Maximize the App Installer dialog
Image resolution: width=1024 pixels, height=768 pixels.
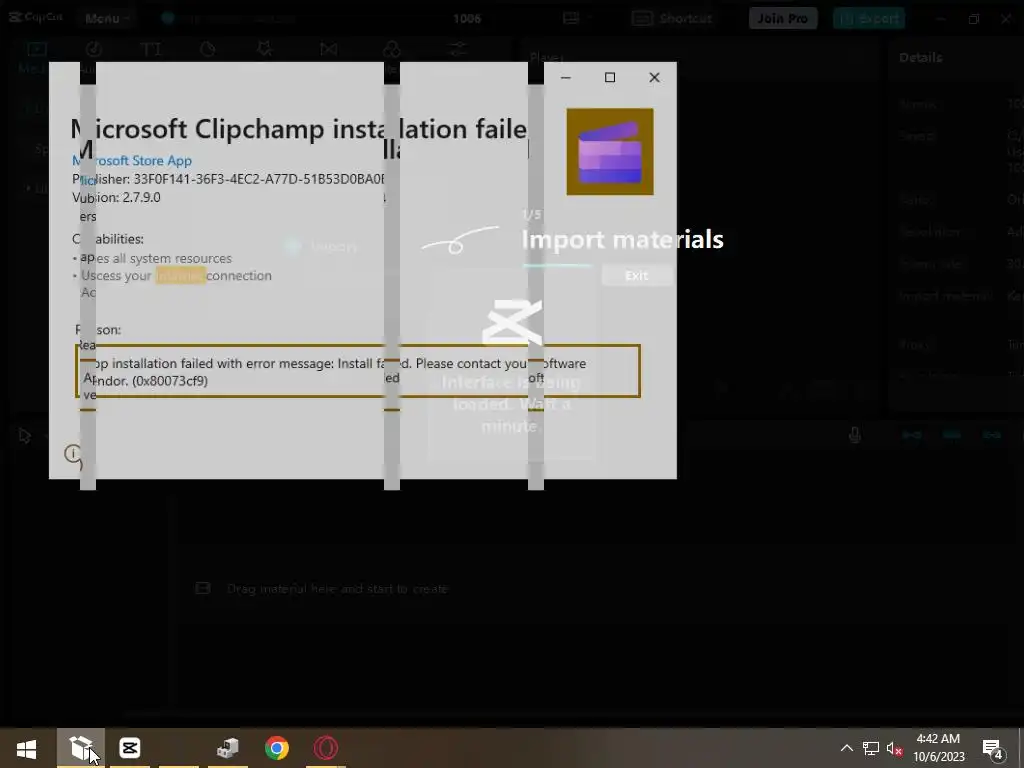click(x=610, y=78)
